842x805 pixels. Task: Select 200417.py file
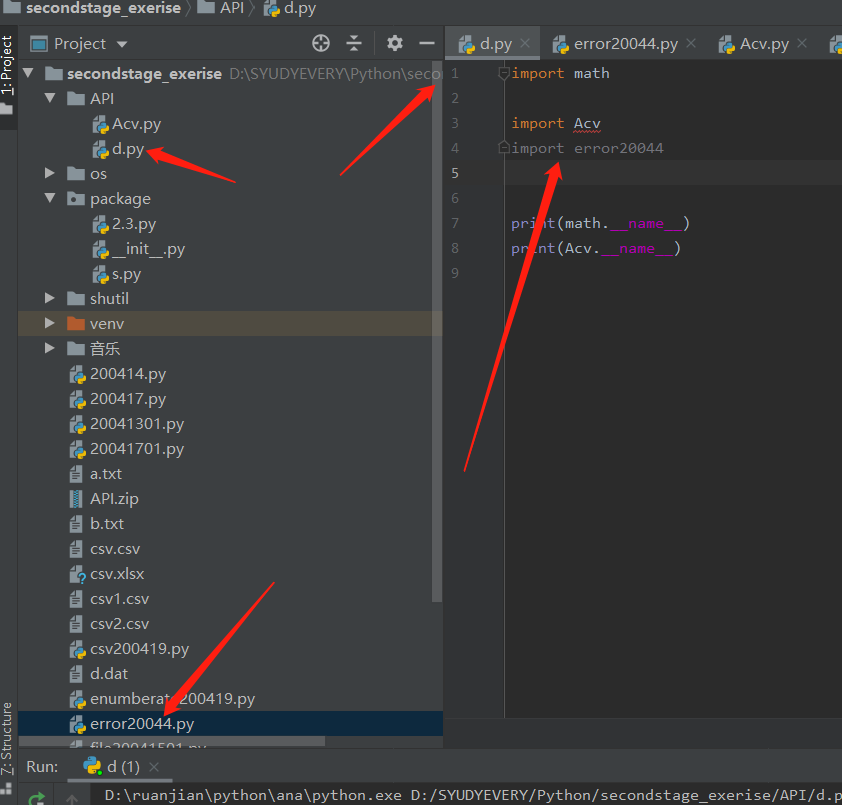point(118,399)
